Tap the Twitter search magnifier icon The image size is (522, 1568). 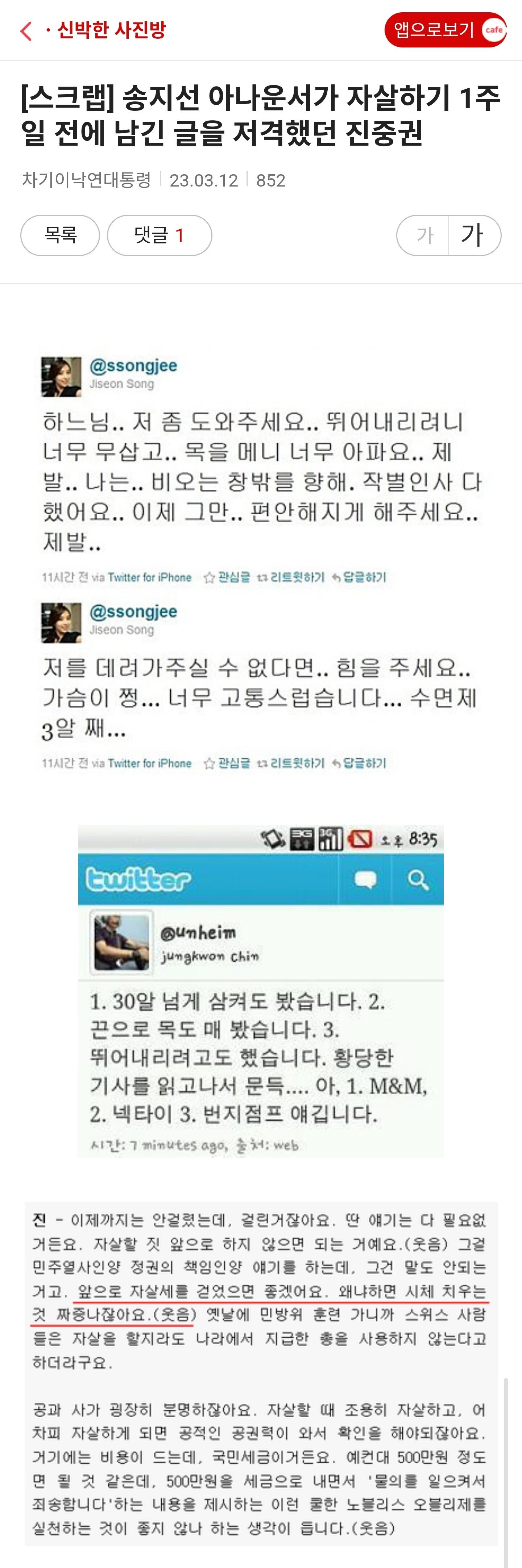[x=418, y=879]
